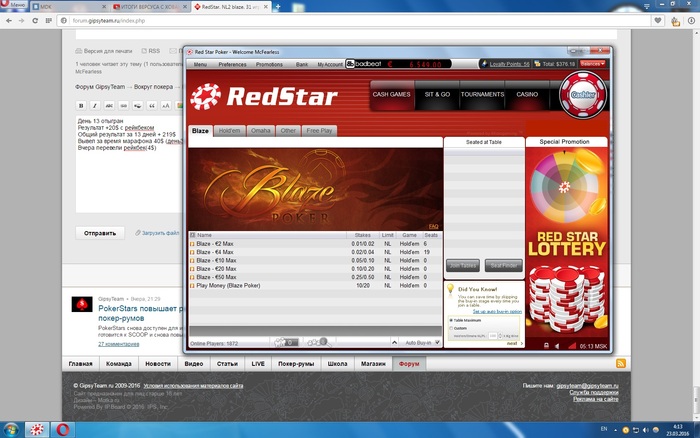Select the TOURNAMENTS section
Image resolution: width=700 pixels, height=438 pixels.
[482, 95]
